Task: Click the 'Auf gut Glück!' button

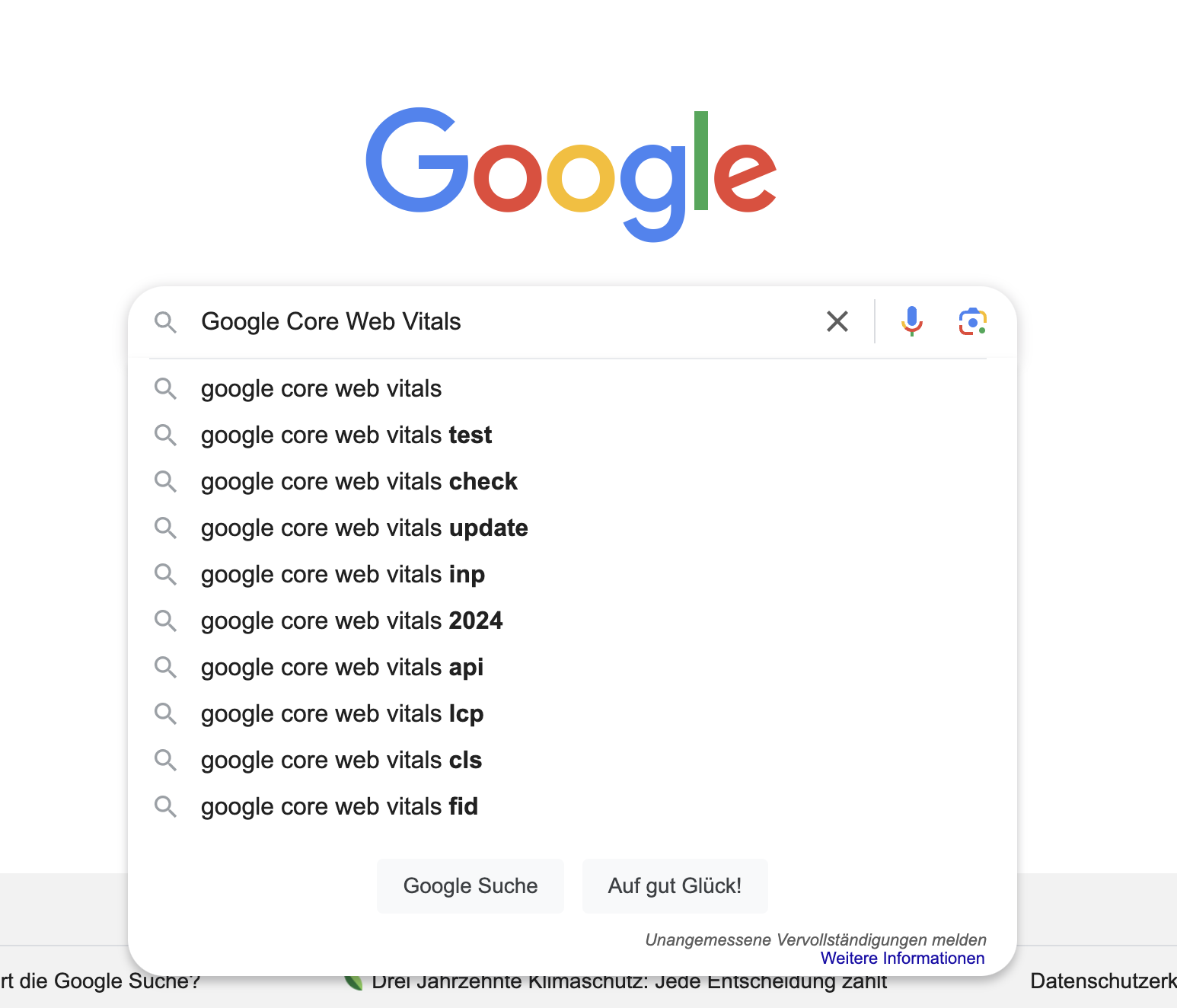Action: 675,885
